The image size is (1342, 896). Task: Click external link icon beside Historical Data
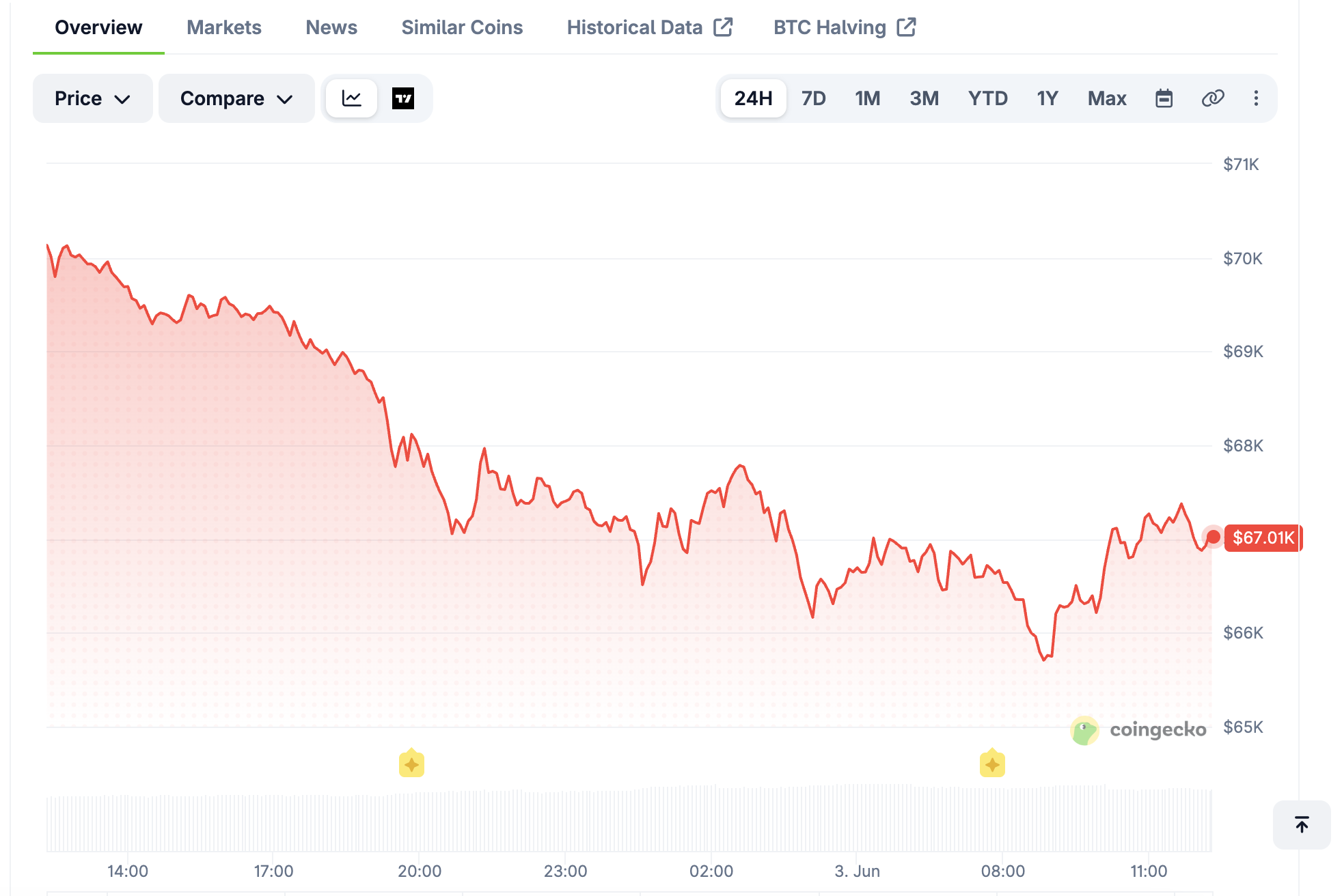(x=723, y=27)
